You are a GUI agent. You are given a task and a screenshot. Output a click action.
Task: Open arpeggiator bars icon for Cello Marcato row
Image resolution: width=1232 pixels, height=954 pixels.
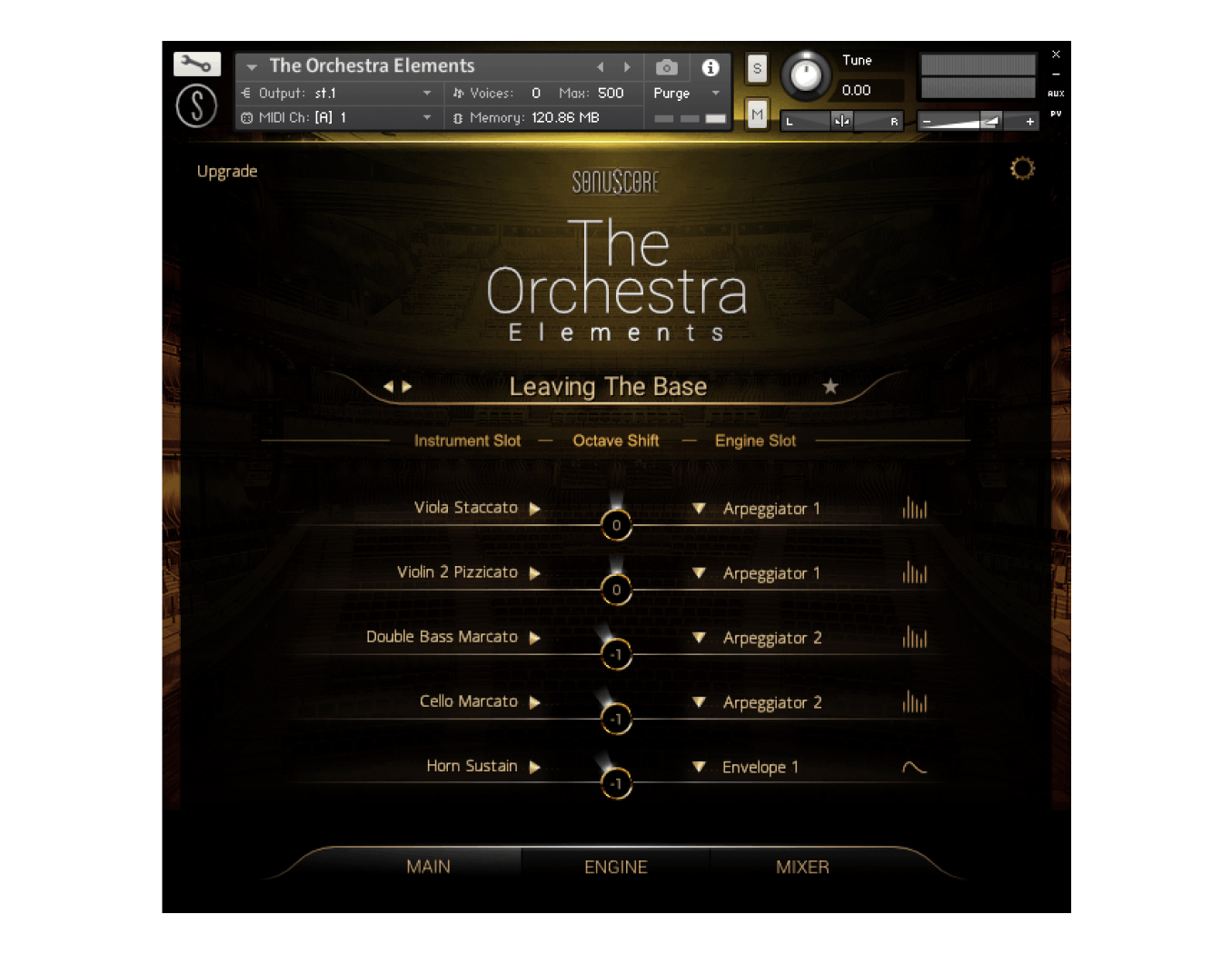tap(915, 701)
